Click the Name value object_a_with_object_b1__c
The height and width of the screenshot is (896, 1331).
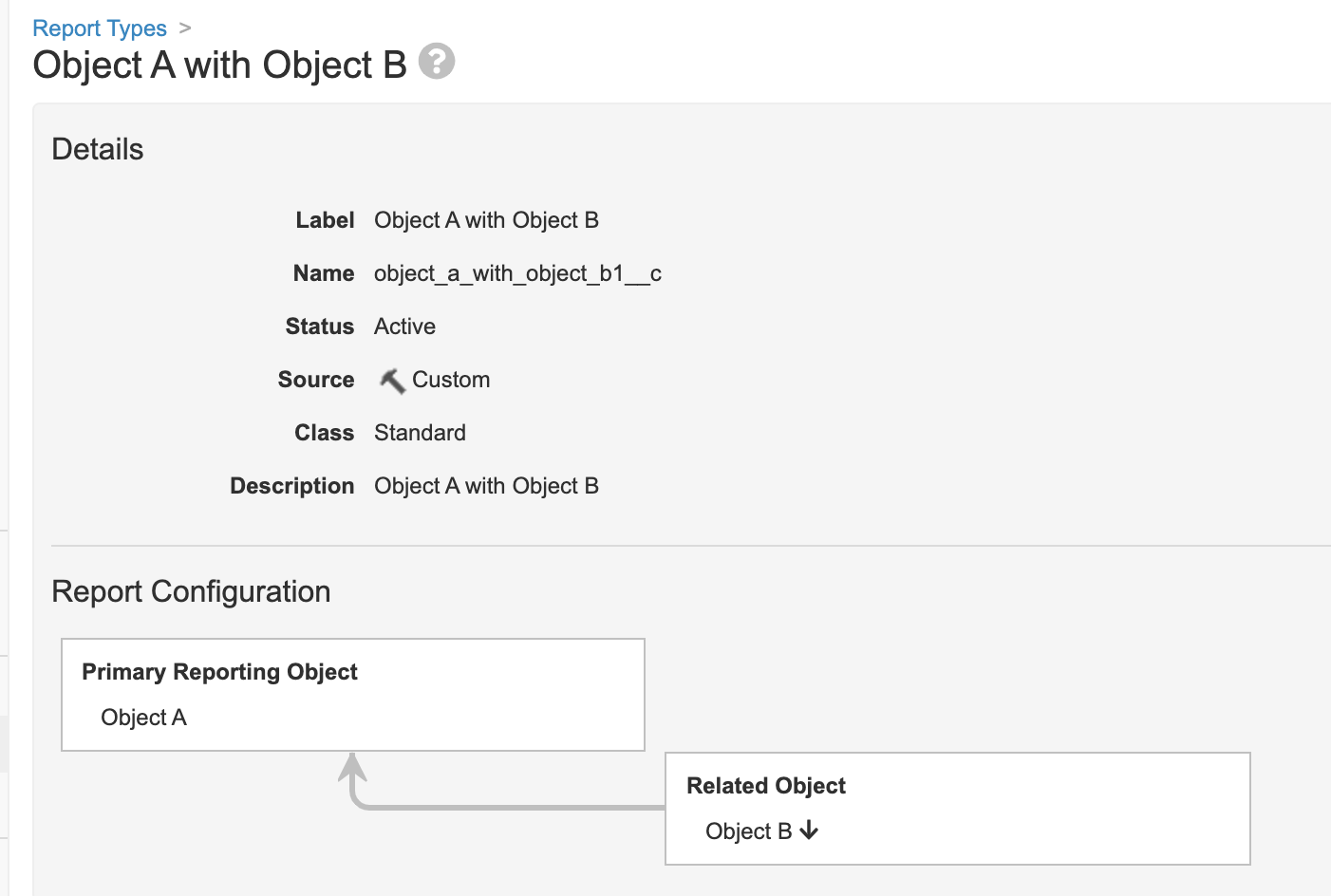517,273
